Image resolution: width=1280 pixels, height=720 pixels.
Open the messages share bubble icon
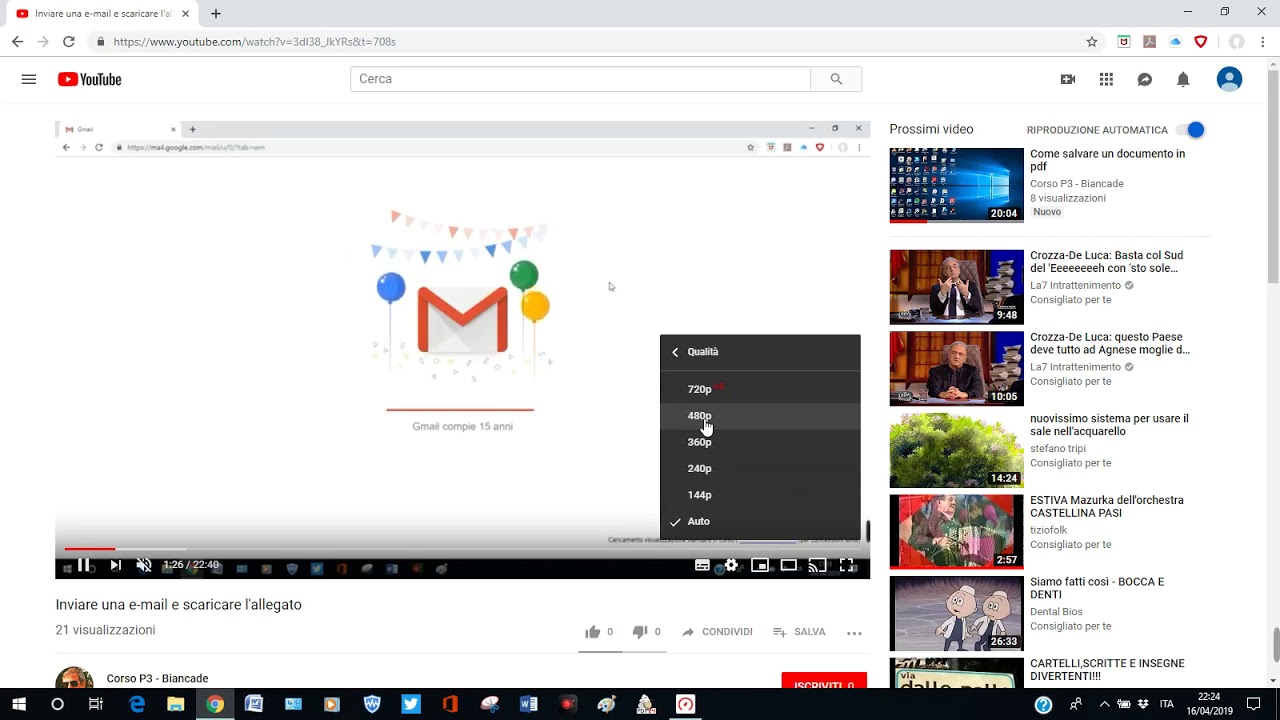(x=1145, y=79)
